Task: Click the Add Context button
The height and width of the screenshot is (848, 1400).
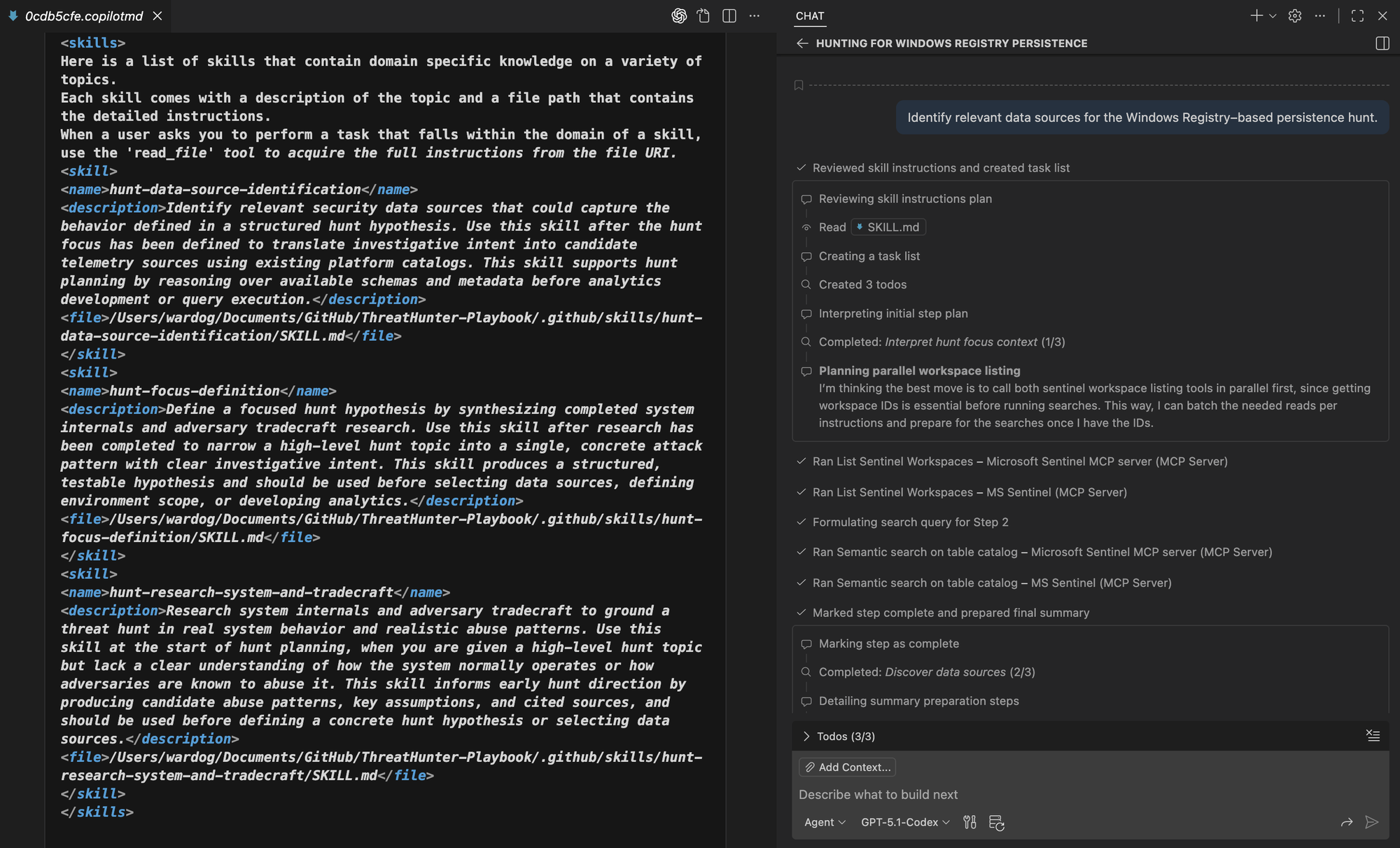Action: coord(847,767)
